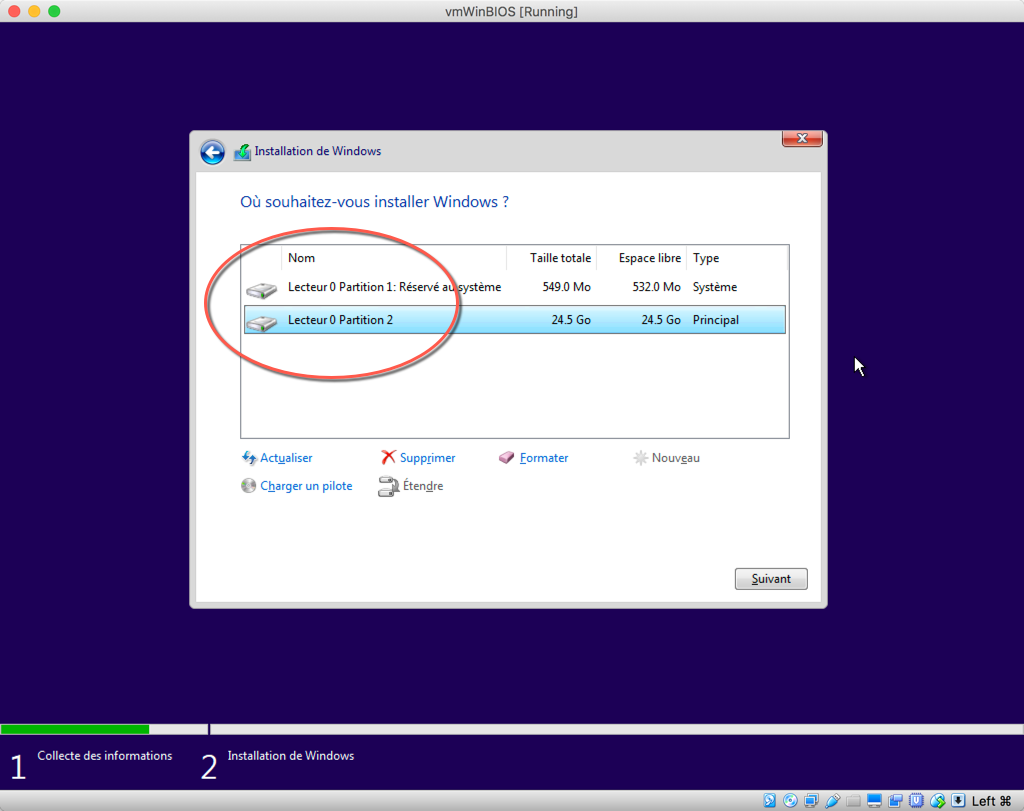Click the Type column header
This screenshot has height=811, width=1024.
click(x=737, y=258)
